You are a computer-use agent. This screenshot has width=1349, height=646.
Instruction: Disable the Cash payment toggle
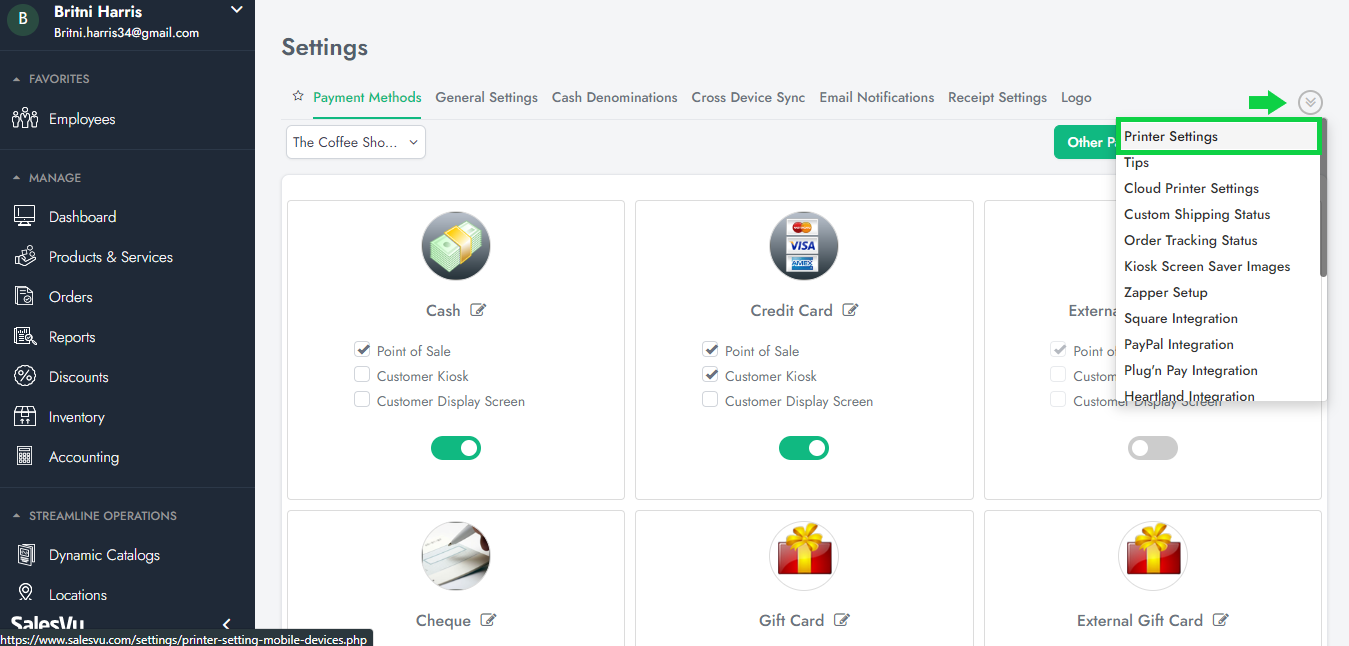pyautogui.click(x=456, y=448)
